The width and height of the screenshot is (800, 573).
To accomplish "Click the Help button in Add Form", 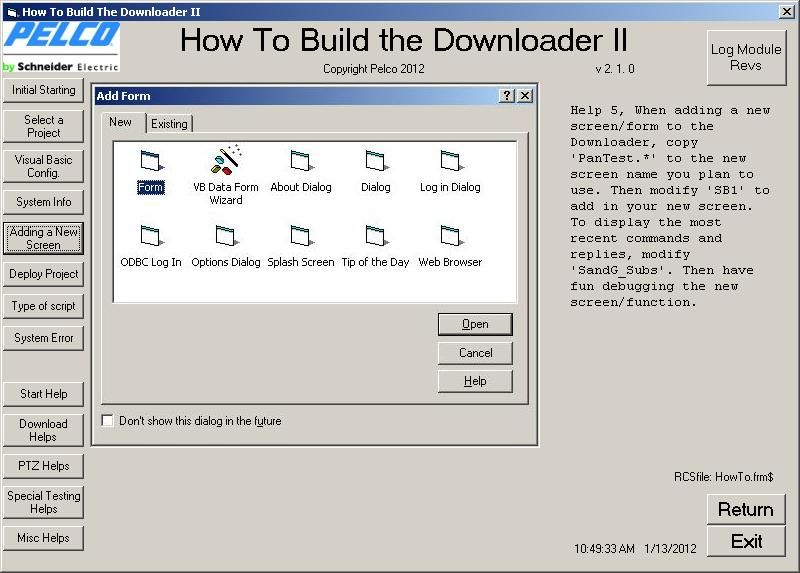I will 475,381.
